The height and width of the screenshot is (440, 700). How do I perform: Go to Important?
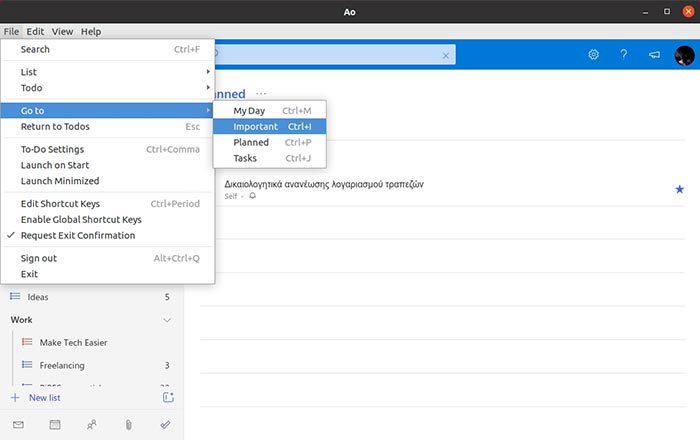[270, 127]
